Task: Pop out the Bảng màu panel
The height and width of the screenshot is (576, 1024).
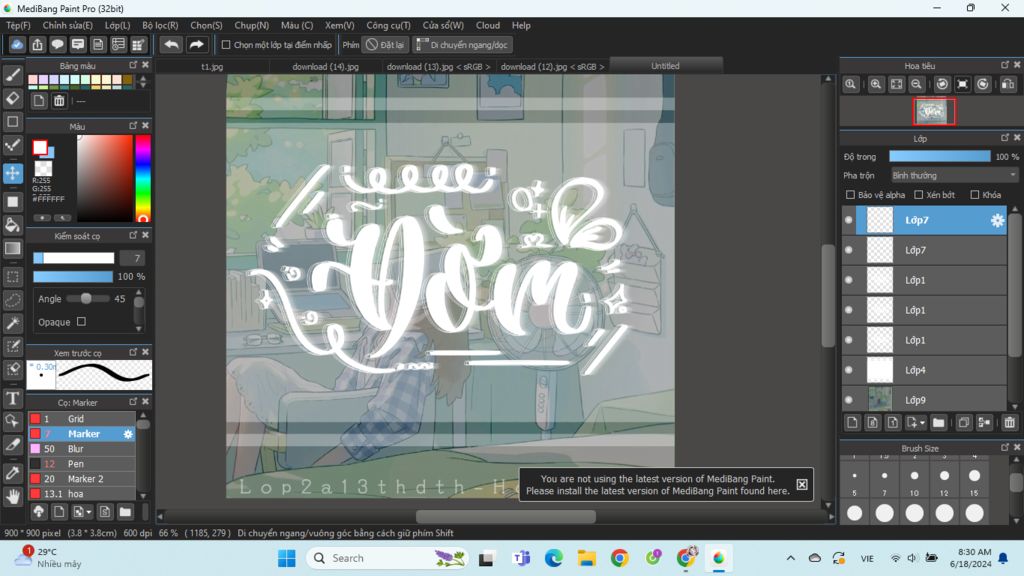Action: 133,65
